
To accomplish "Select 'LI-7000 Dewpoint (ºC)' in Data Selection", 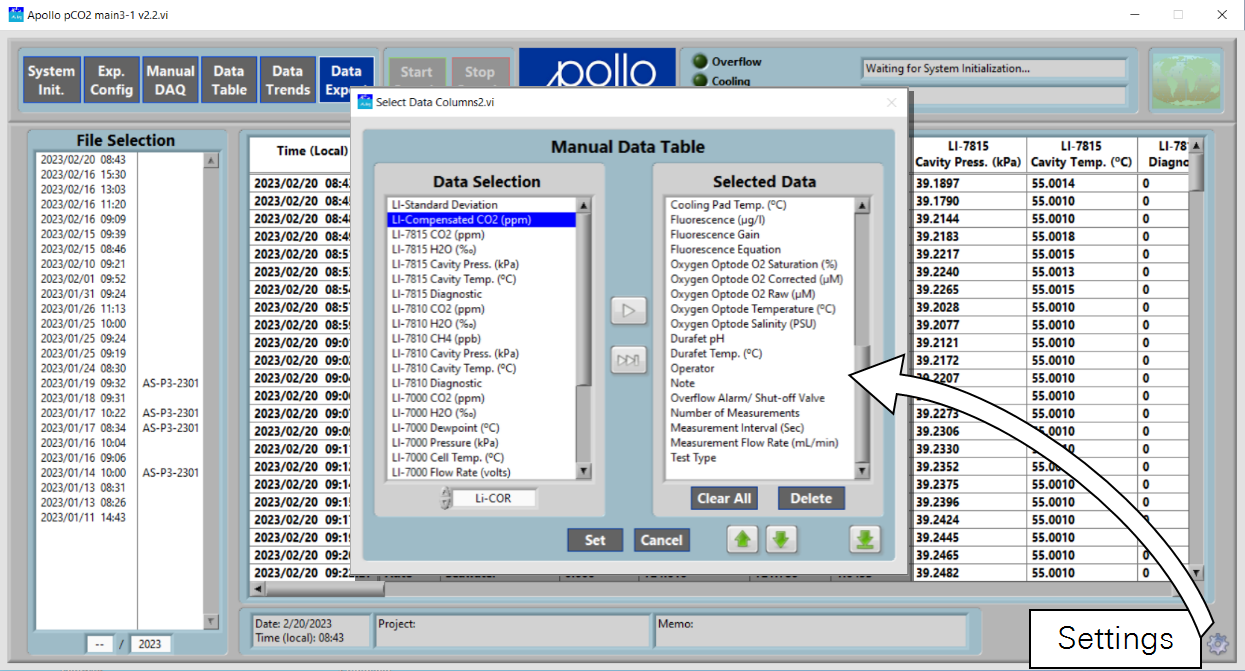I will (482, 428).
